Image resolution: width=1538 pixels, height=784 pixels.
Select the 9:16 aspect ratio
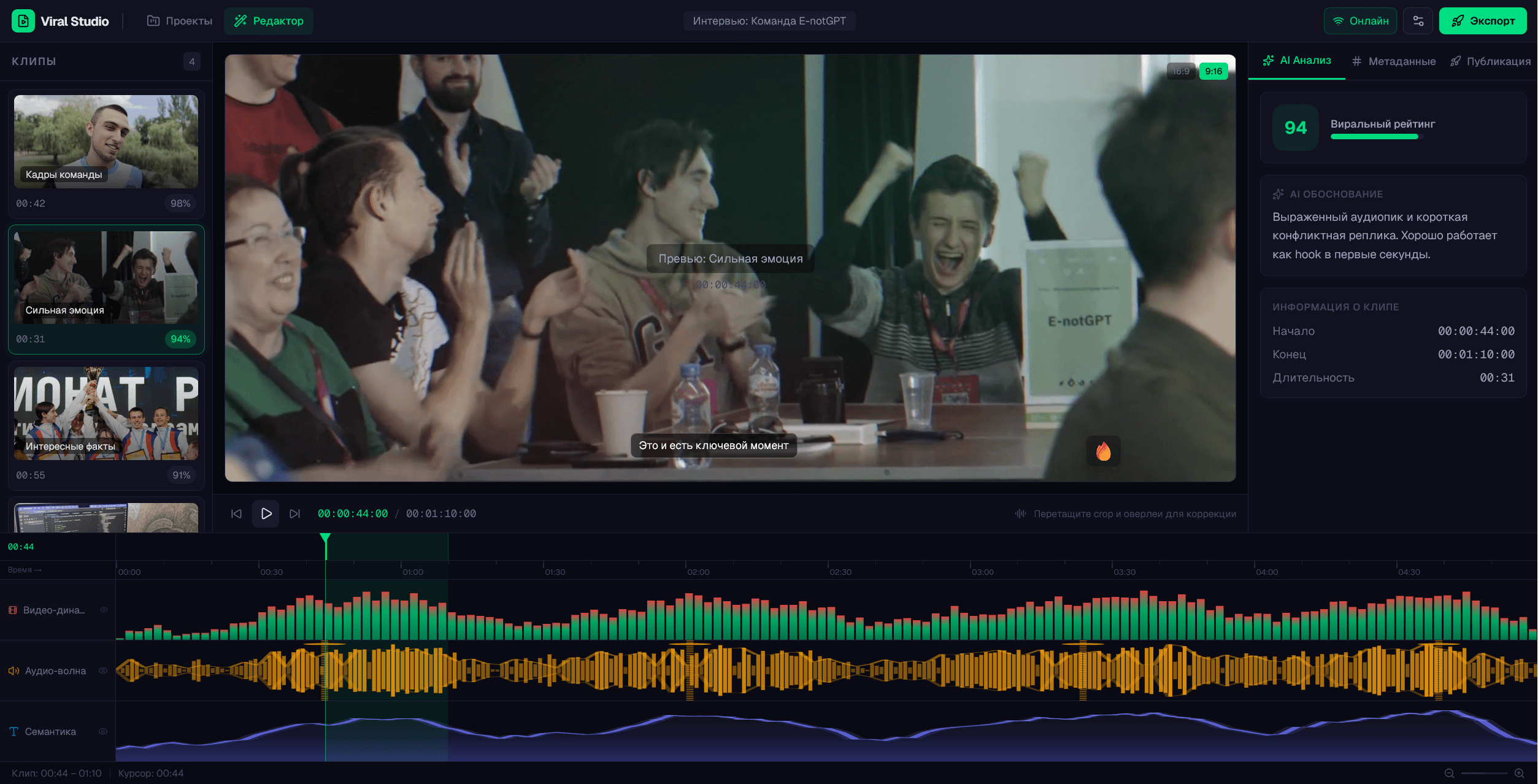[1213, 71]
